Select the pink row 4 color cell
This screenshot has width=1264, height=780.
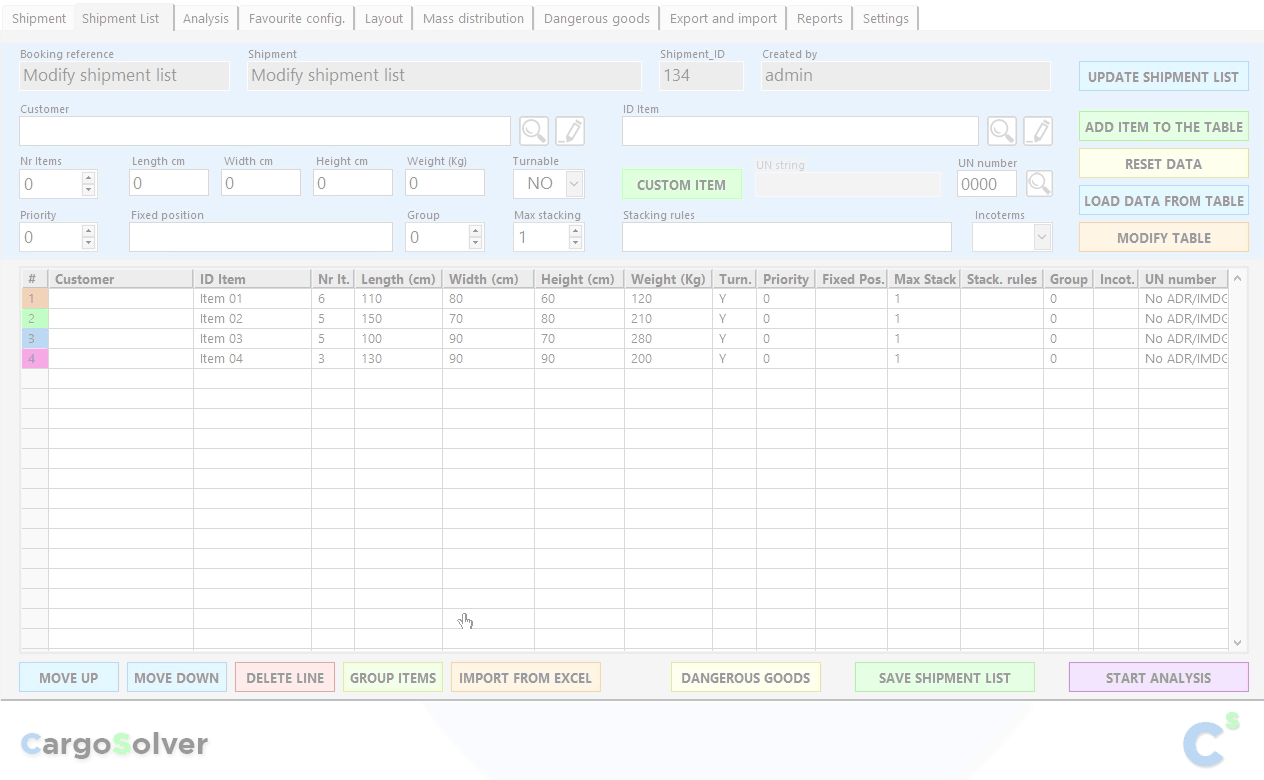(34, 359)
